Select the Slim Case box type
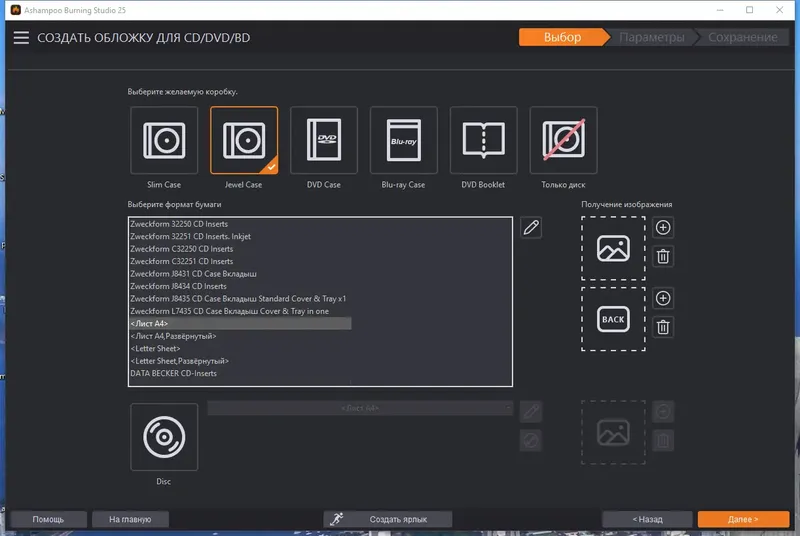The width and height of the screenshot is (800, 536). point(164,140)
